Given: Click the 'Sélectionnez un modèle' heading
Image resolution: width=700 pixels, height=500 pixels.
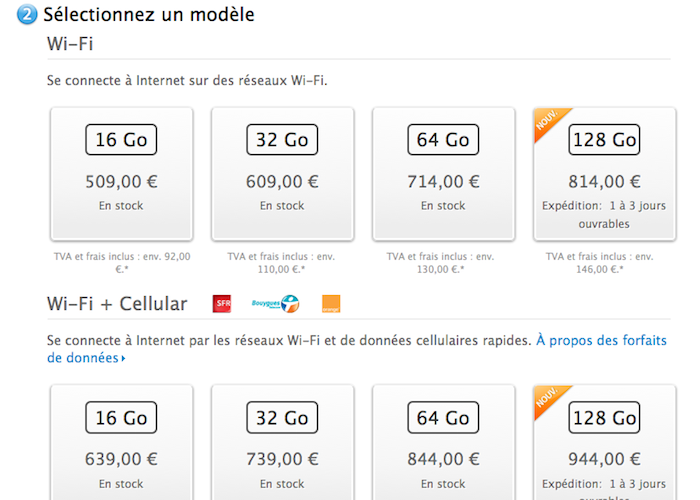Looking at the screenshot, I should pyautogui.click(x=149, y=15).
